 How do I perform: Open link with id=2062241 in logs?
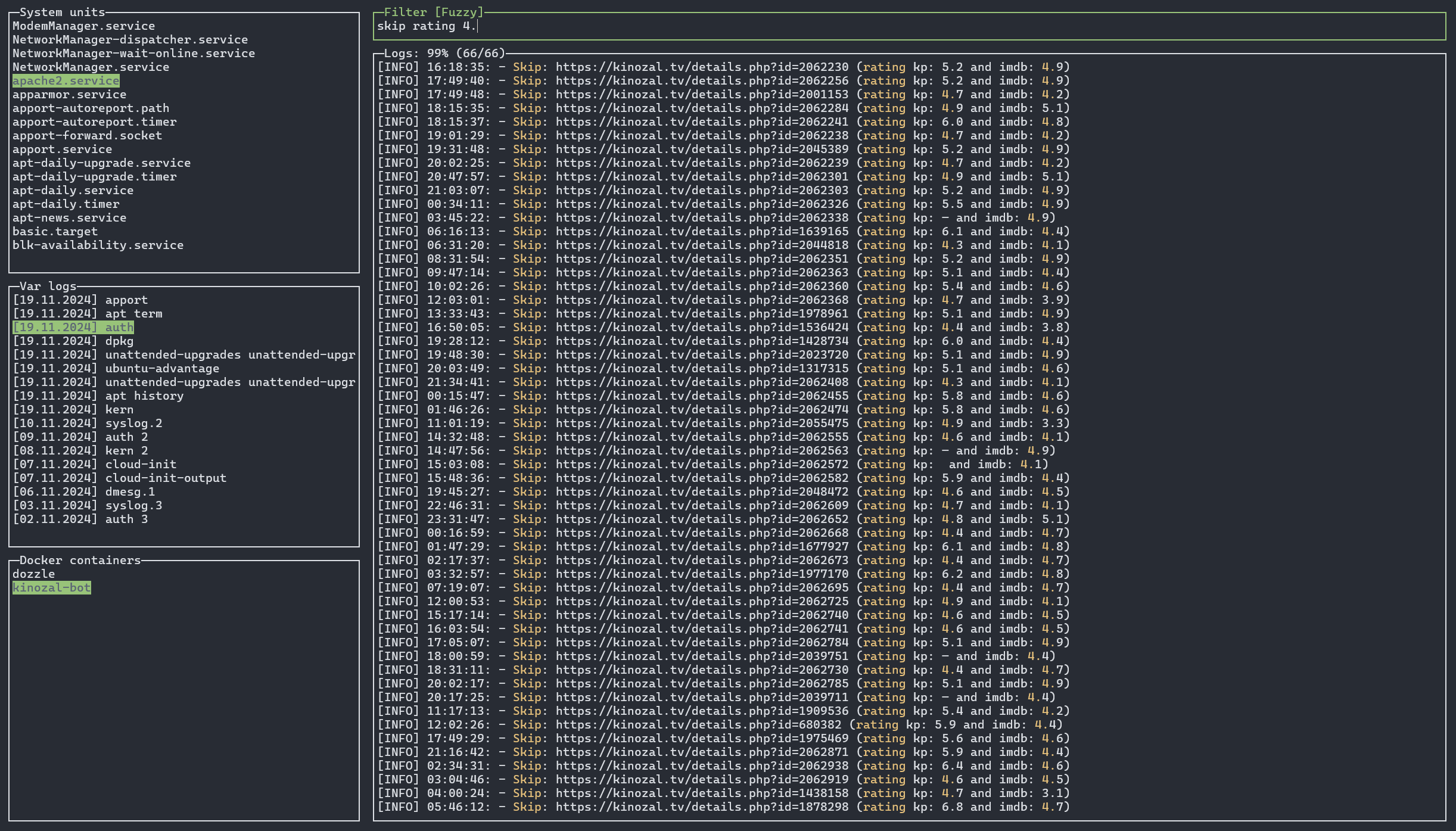[702, 122]
